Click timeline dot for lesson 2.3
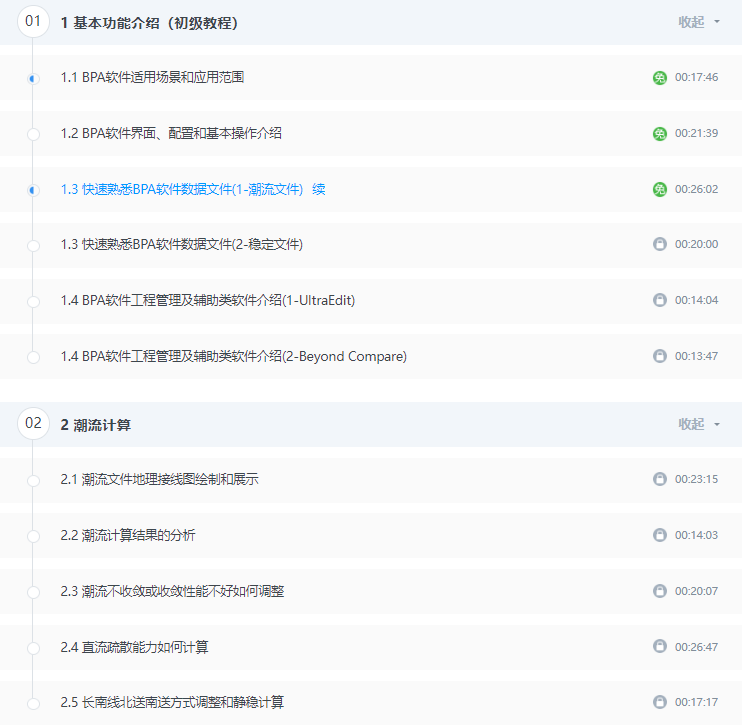Image resolution: width=742 pixels, height=725 pixels. click(33, 592)
